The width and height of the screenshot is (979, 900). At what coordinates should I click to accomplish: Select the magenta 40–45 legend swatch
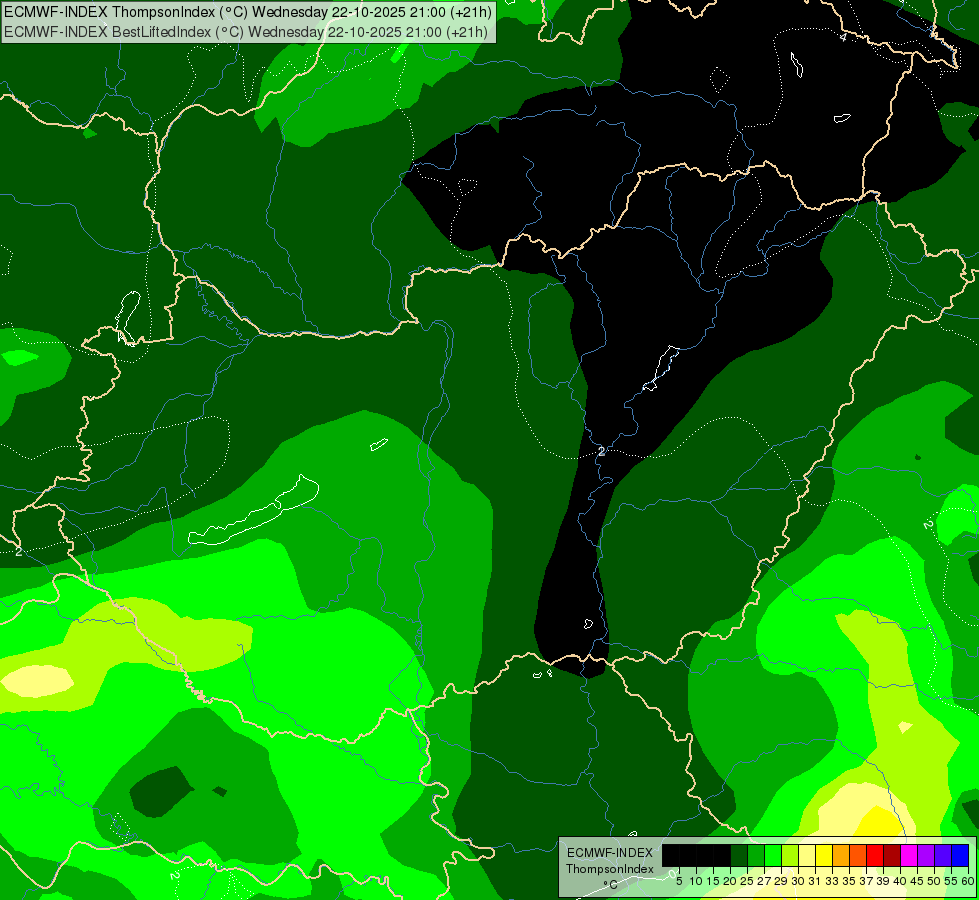(909, 855)
